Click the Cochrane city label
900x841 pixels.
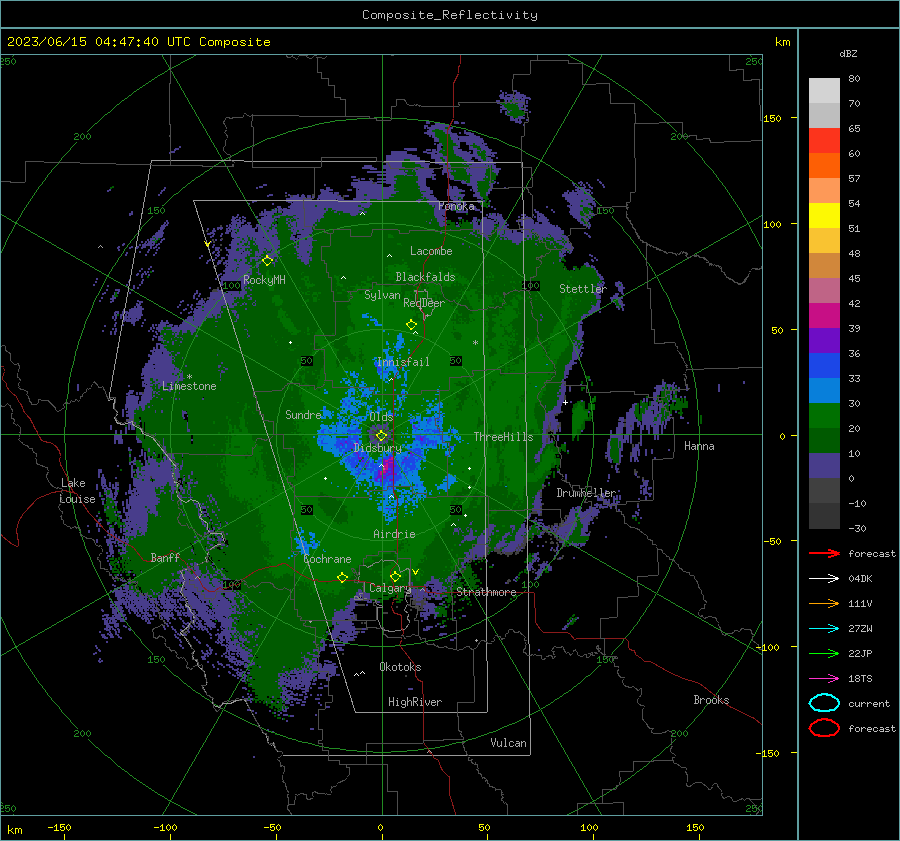(327, 559)
